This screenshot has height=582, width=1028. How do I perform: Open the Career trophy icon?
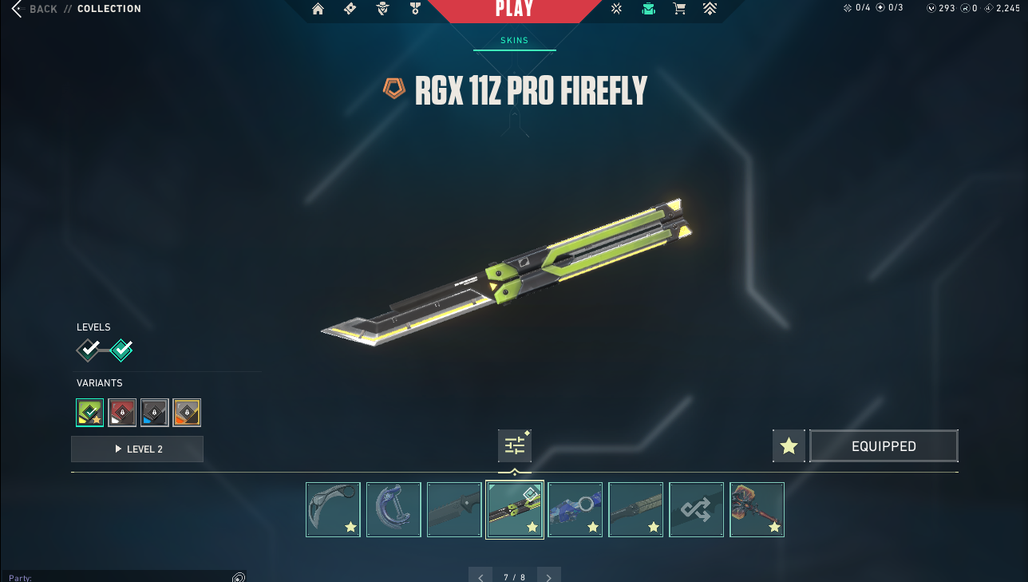coord(415,9)
